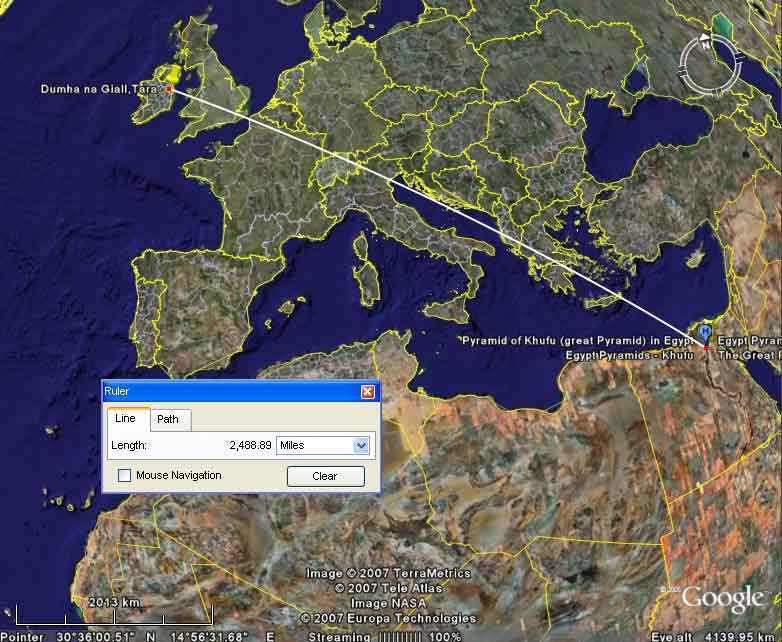Open the Miles units dropdown

[x=322, y=445]
